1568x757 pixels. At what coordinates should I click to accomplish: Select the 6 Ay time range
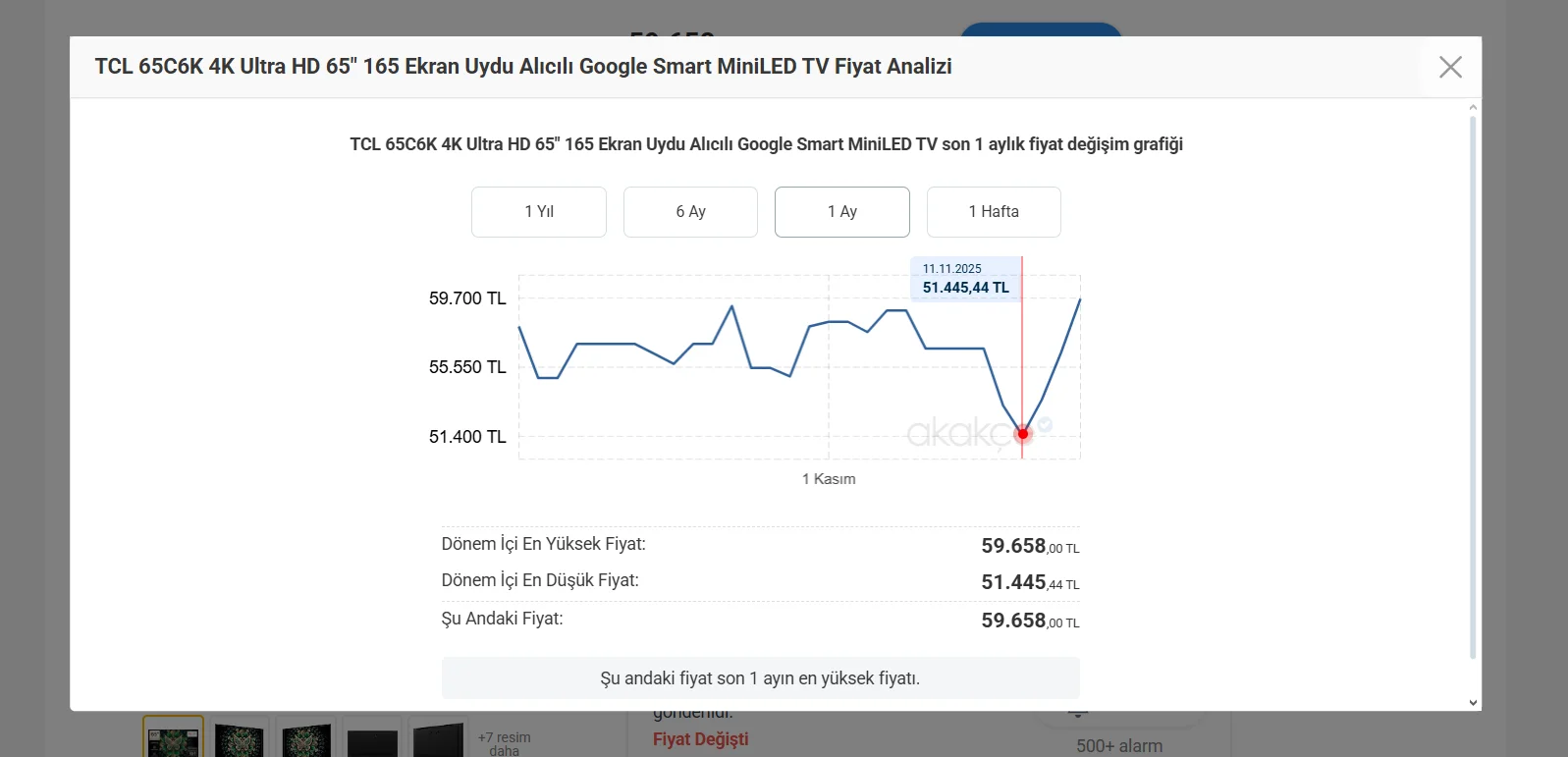(690, 212)
